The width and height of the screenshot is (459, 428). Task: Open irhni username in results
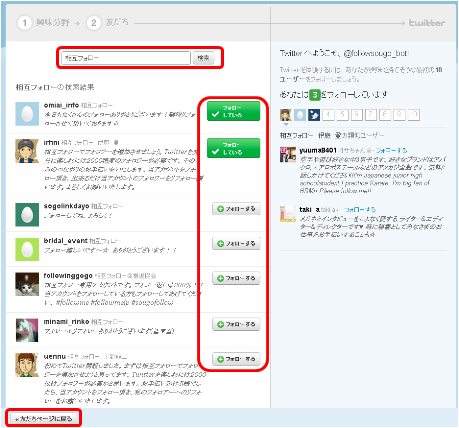[x=51, y=143]
